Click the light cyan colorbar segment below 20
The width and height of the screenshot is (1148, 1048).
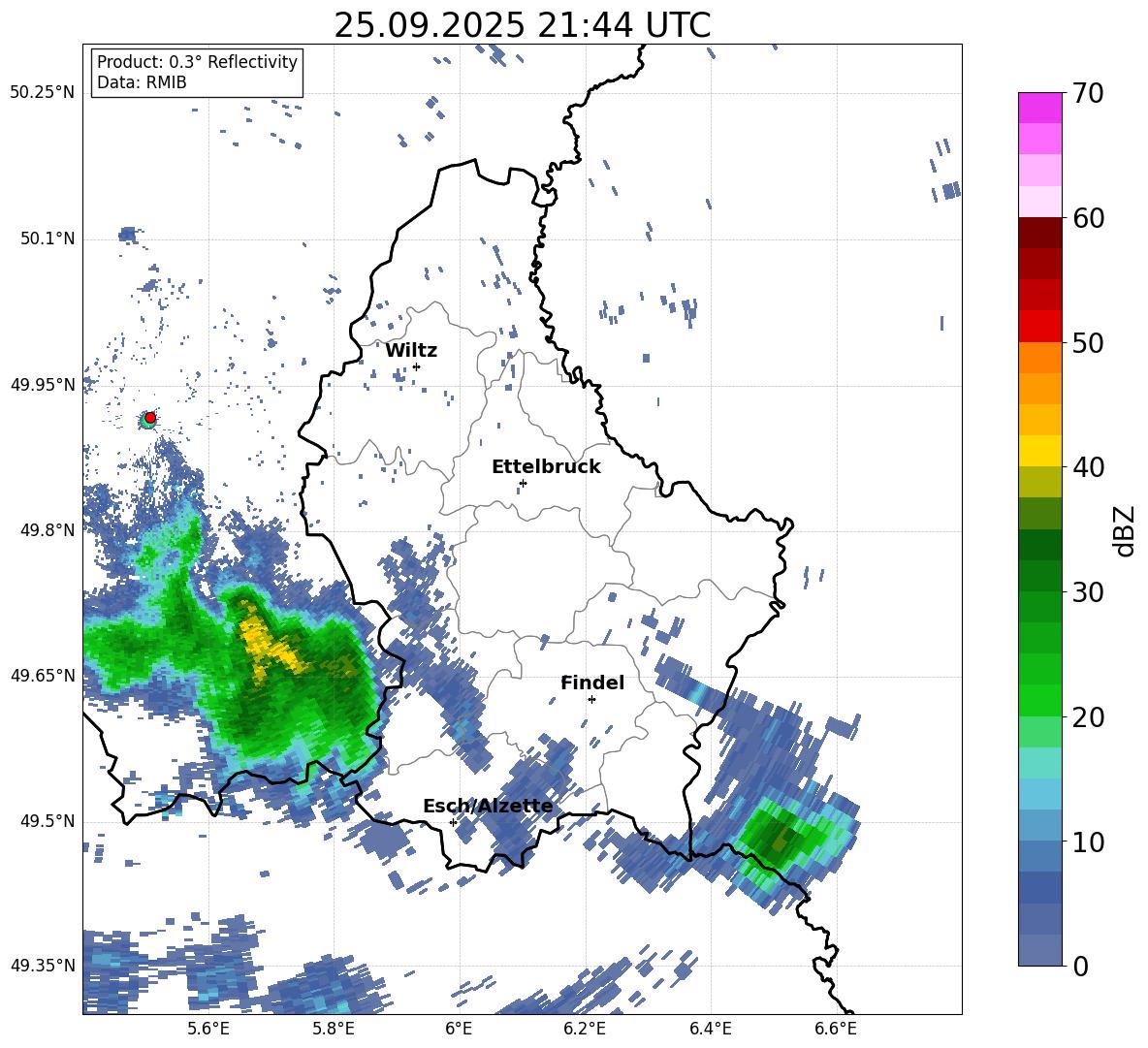[1039, 763]
